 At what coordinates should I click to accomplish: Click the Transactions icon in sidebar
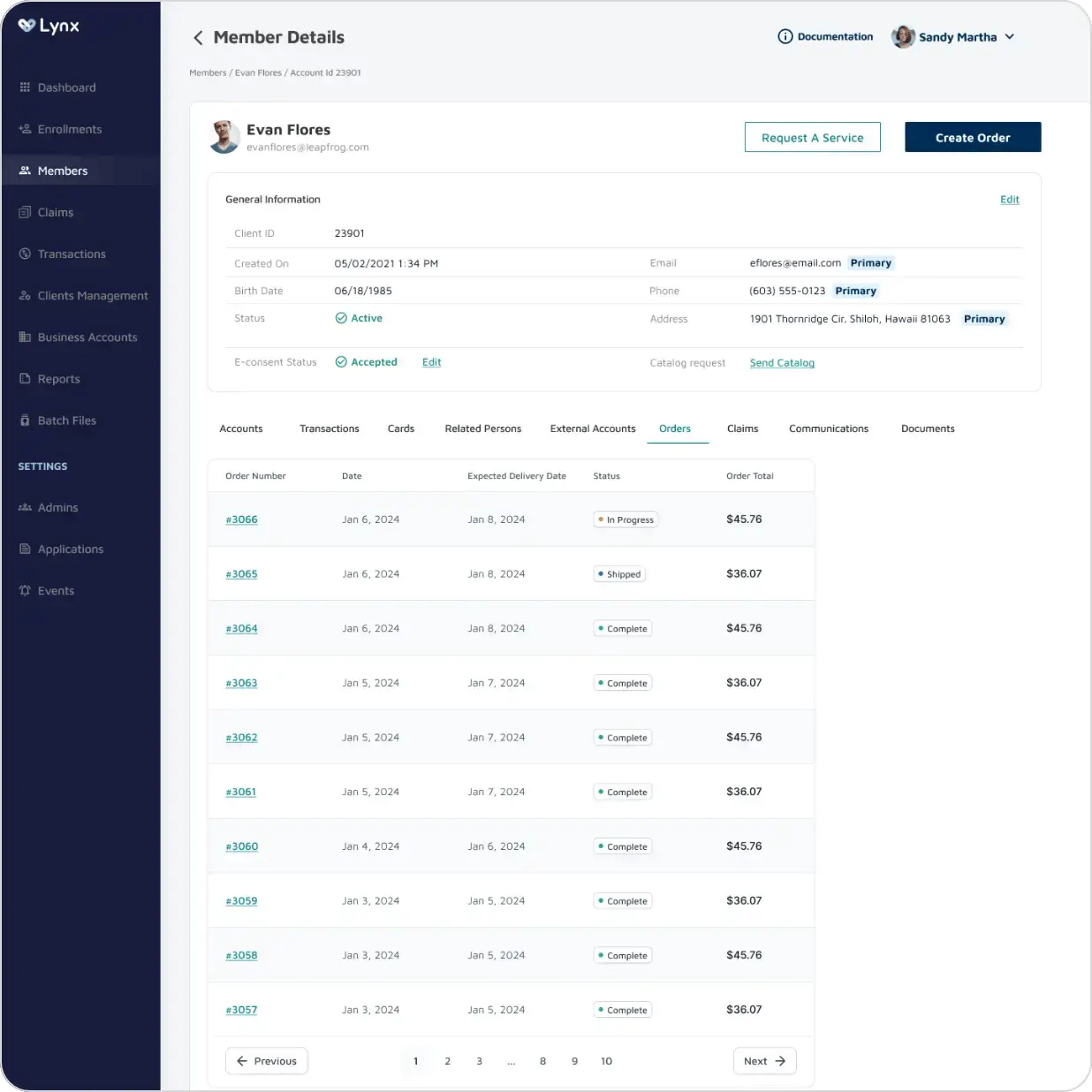tap(25, 254)
